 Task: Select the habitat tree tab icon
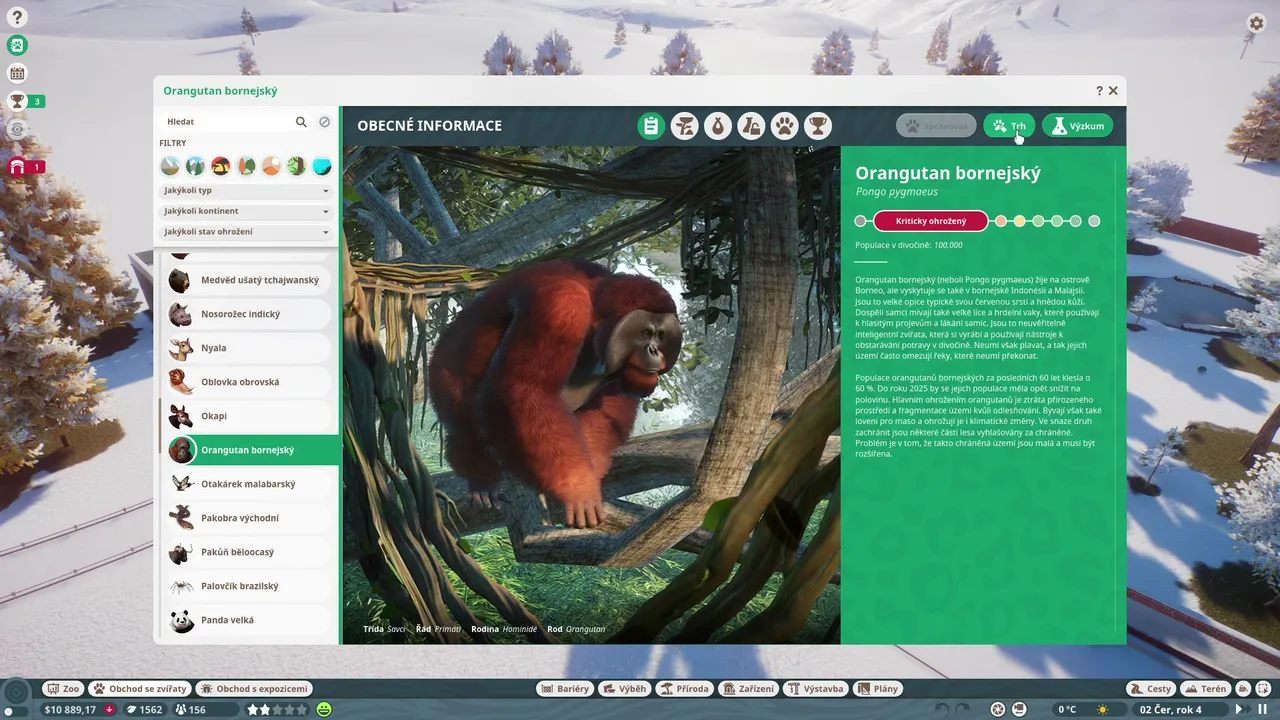click(x=685, y=126)
